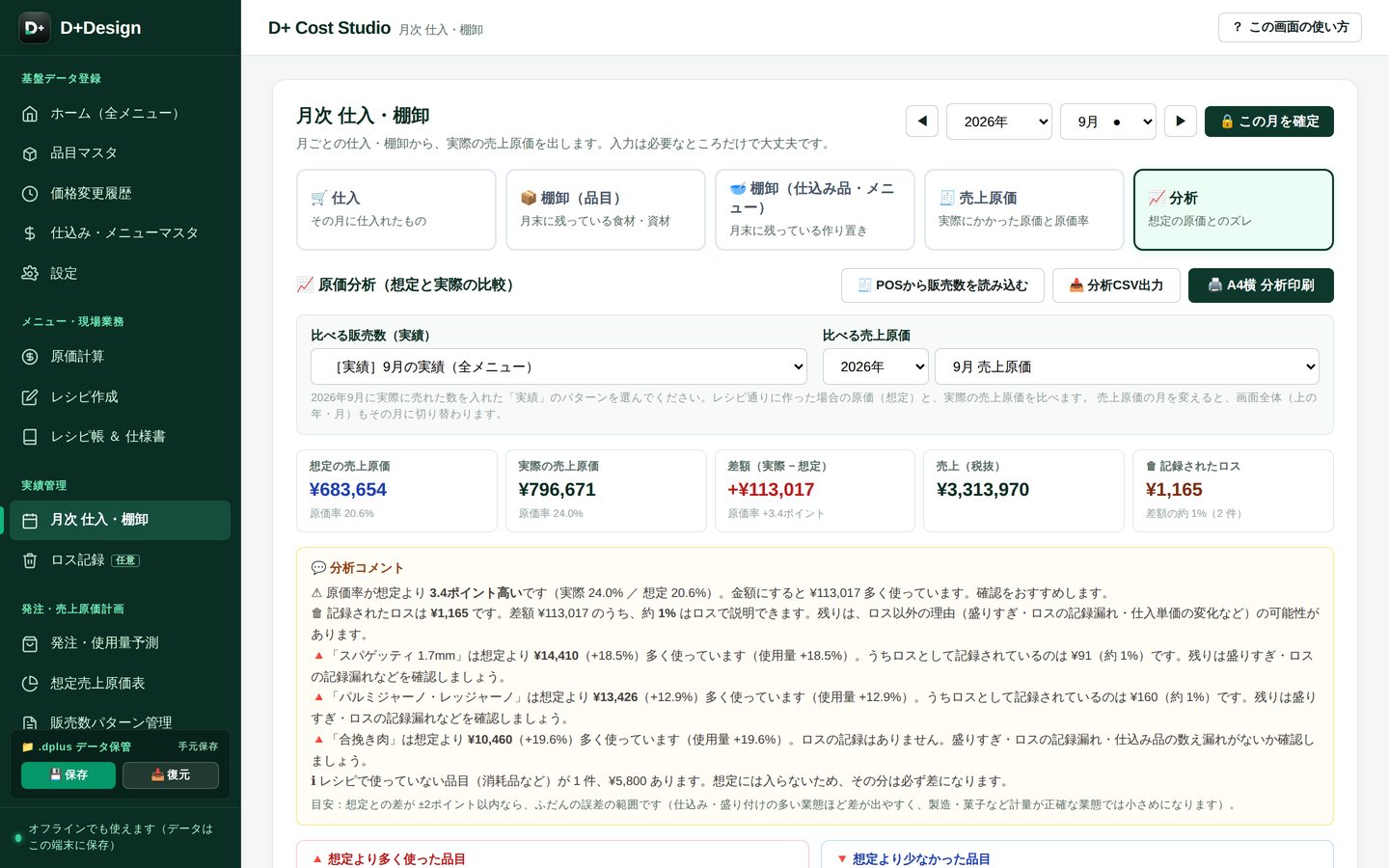This screenshot has width=1389, height=868.
Task: Click the gear icon for 設定
Action: click(x=30, y=273)
